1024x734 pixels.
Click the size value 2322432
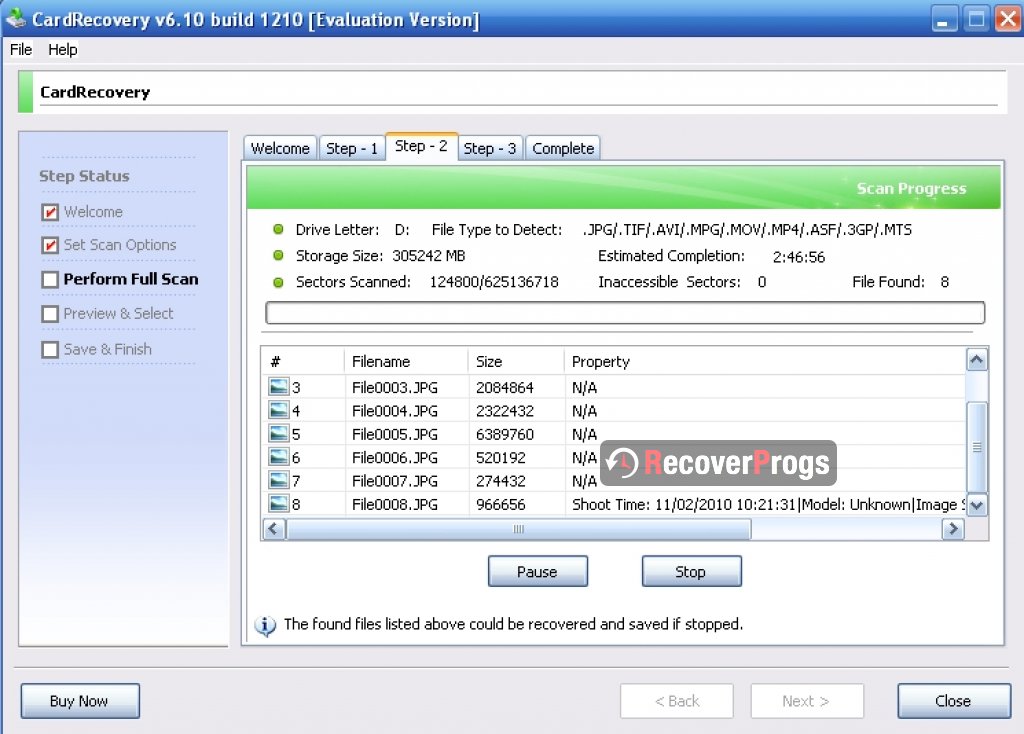[x=505, y=411]
